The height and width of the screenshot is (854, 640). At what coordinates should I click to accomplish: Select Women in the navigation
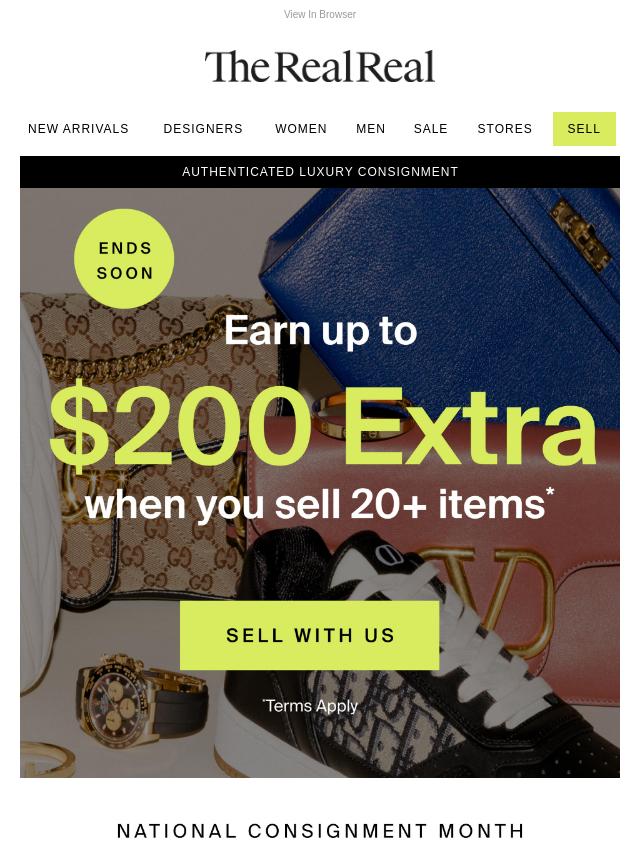click(301, 129)
